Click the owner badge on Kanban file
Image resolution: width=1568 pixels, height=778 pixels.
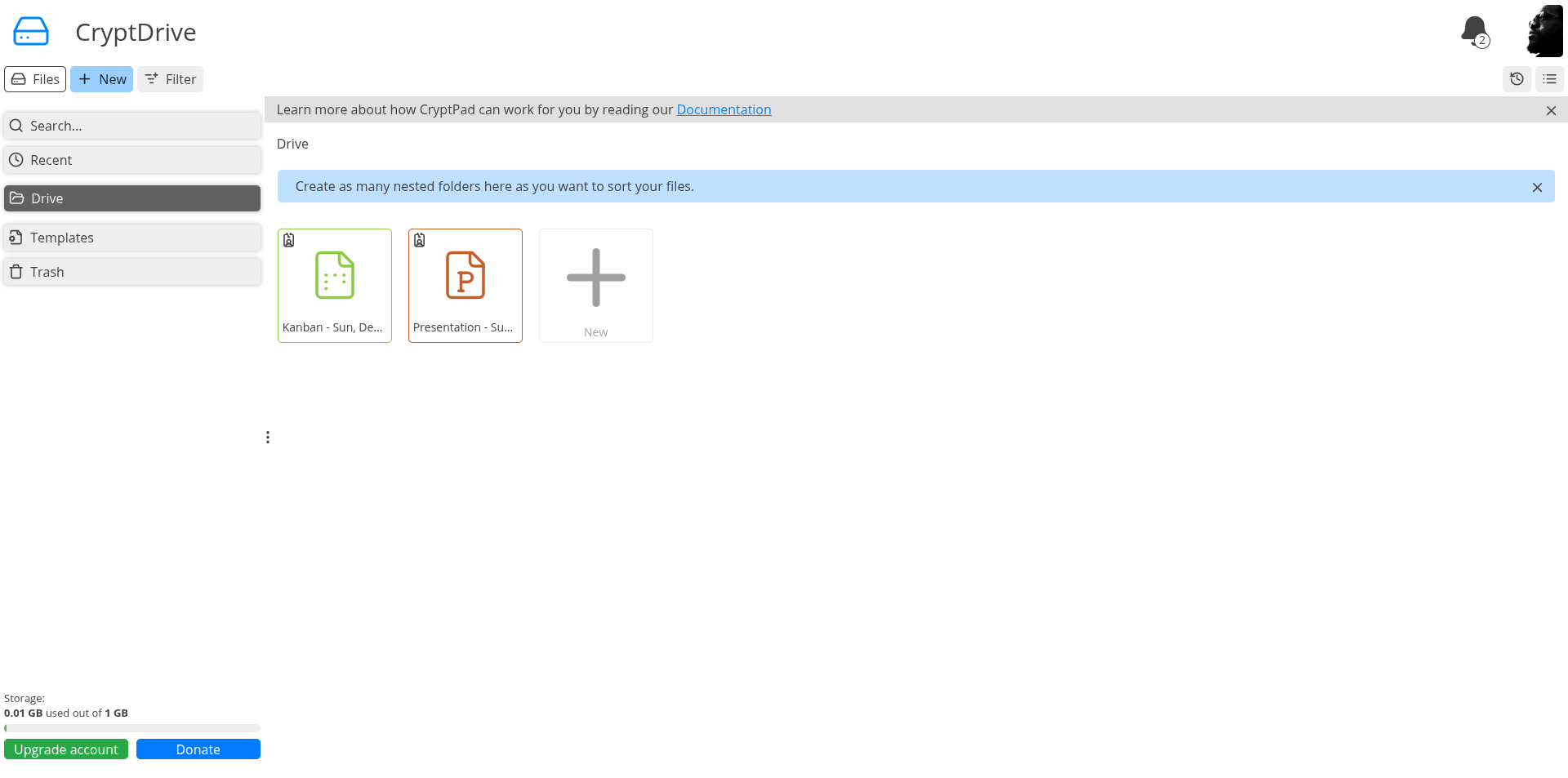289,240
